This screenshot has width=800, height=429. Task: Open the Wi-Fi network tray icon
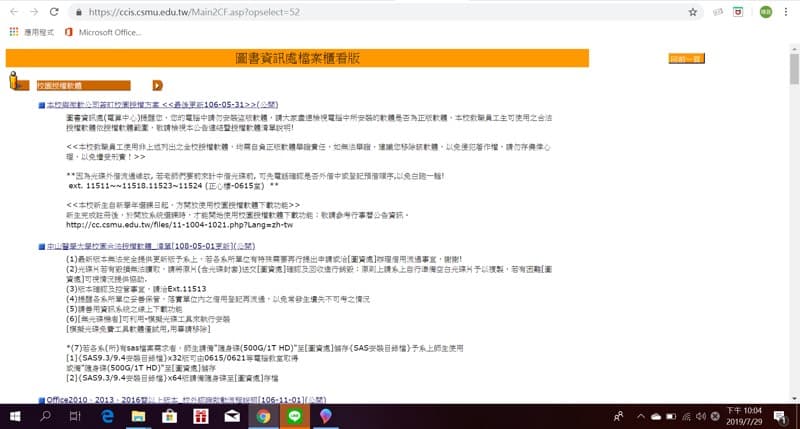[686, 417]
